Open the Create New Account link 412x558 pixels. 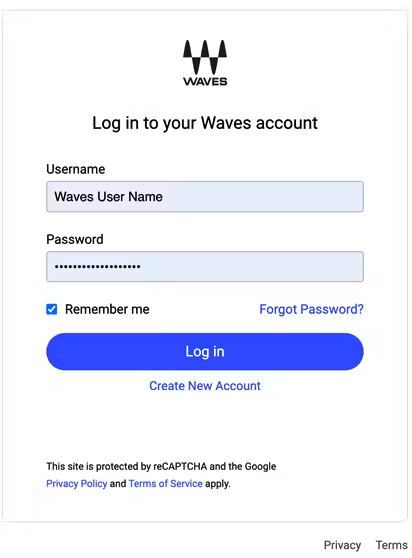point(205,386)
